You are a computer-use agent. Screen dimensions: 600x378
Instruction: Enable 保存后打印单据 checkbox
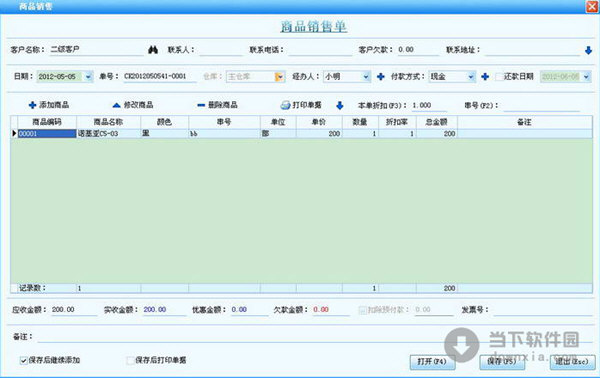coord(130,360)
